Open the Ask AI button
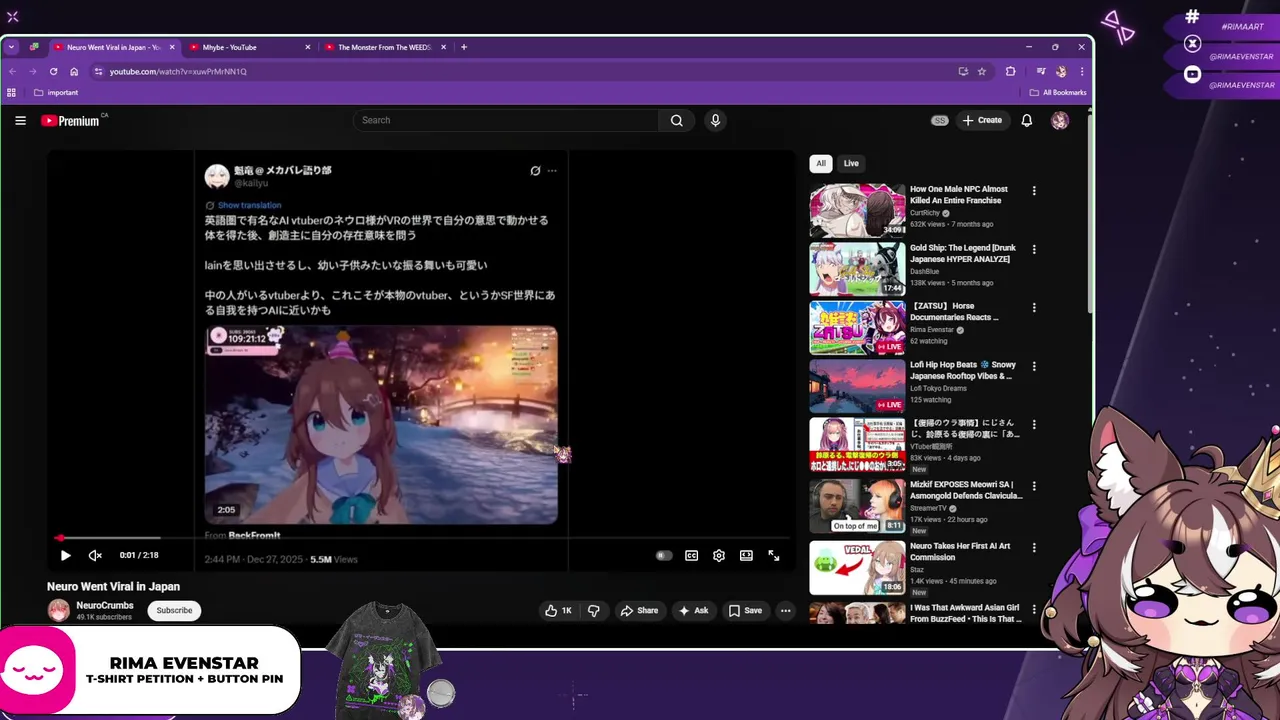The height and width of the screenshot is (720, 1280). coord(693,610)
